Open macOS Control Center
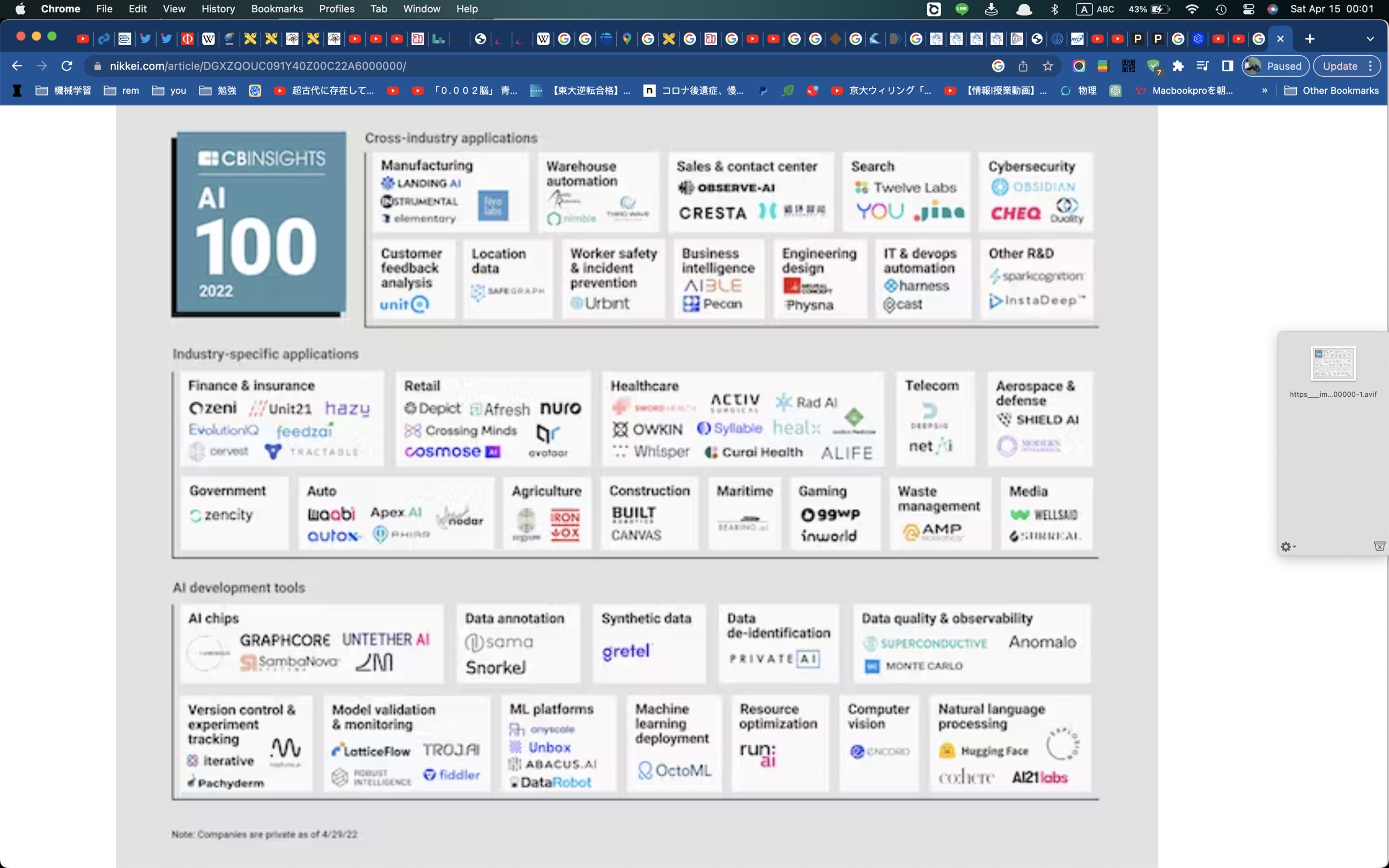This screenshot has width=1389, height=868. pyautogui.click(x=1248, y=9)
